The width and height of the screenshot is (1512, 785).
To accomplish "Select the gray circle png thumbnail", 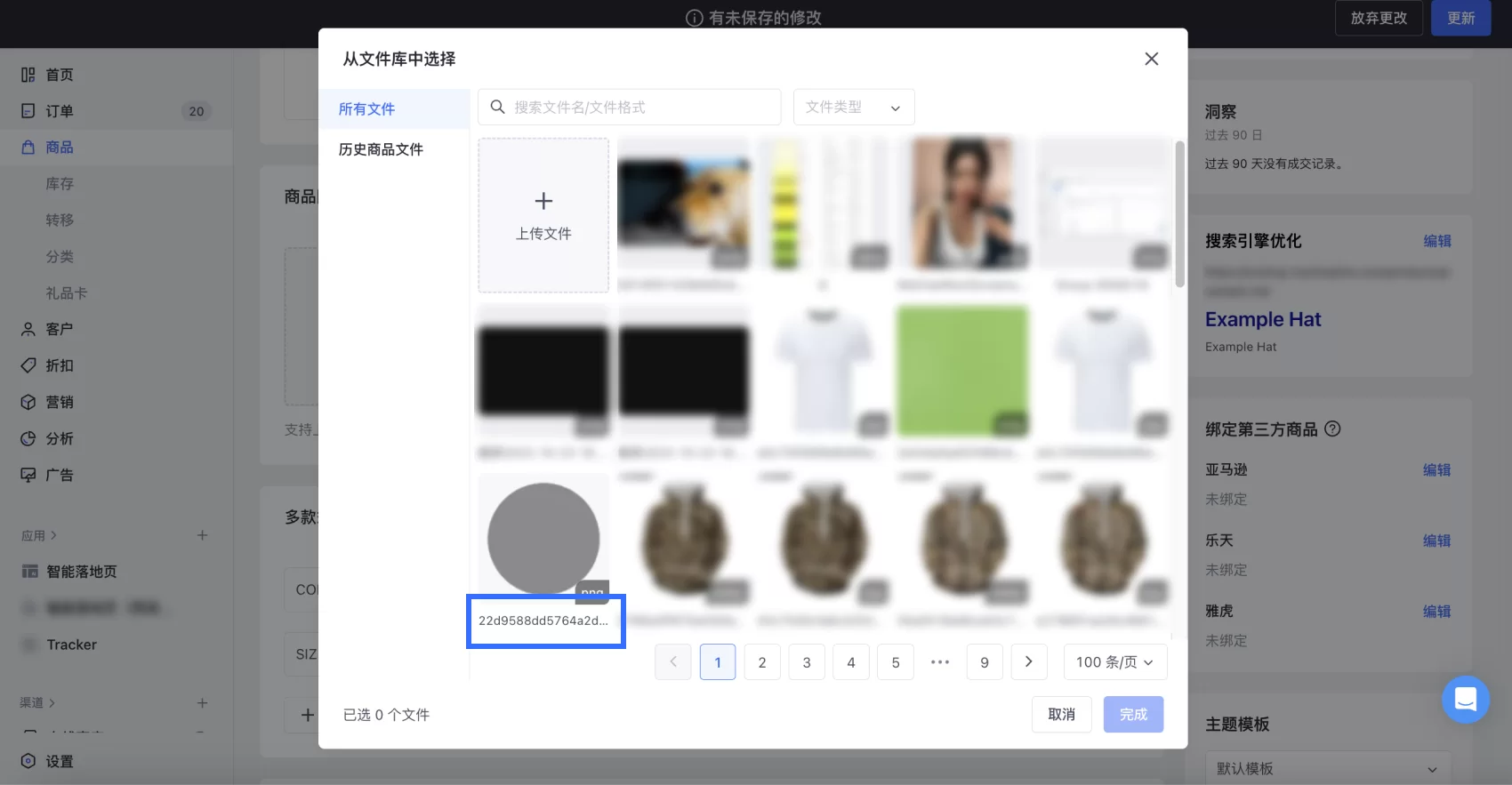I will point(543,539).
